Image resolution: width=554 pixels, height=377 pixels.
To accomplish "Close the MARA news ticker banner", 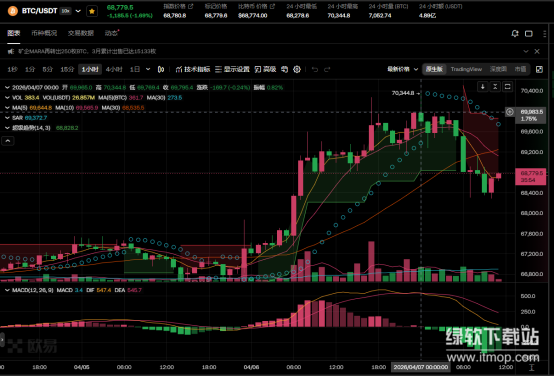I will 537,51.
